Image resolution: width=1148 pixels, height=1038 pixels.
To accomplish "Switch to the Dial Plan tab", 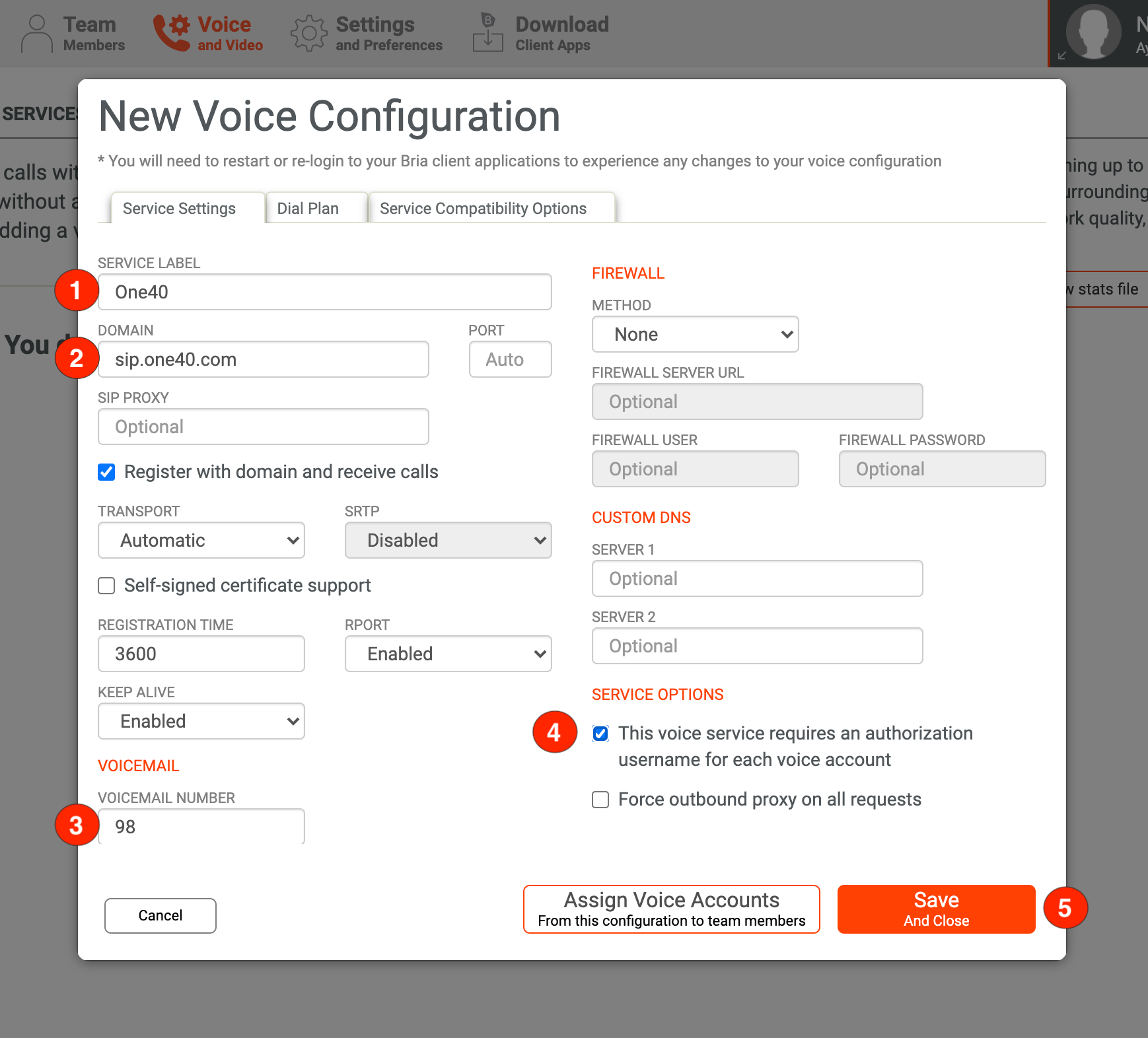I will pyautogui.click(x=308, y=208).
